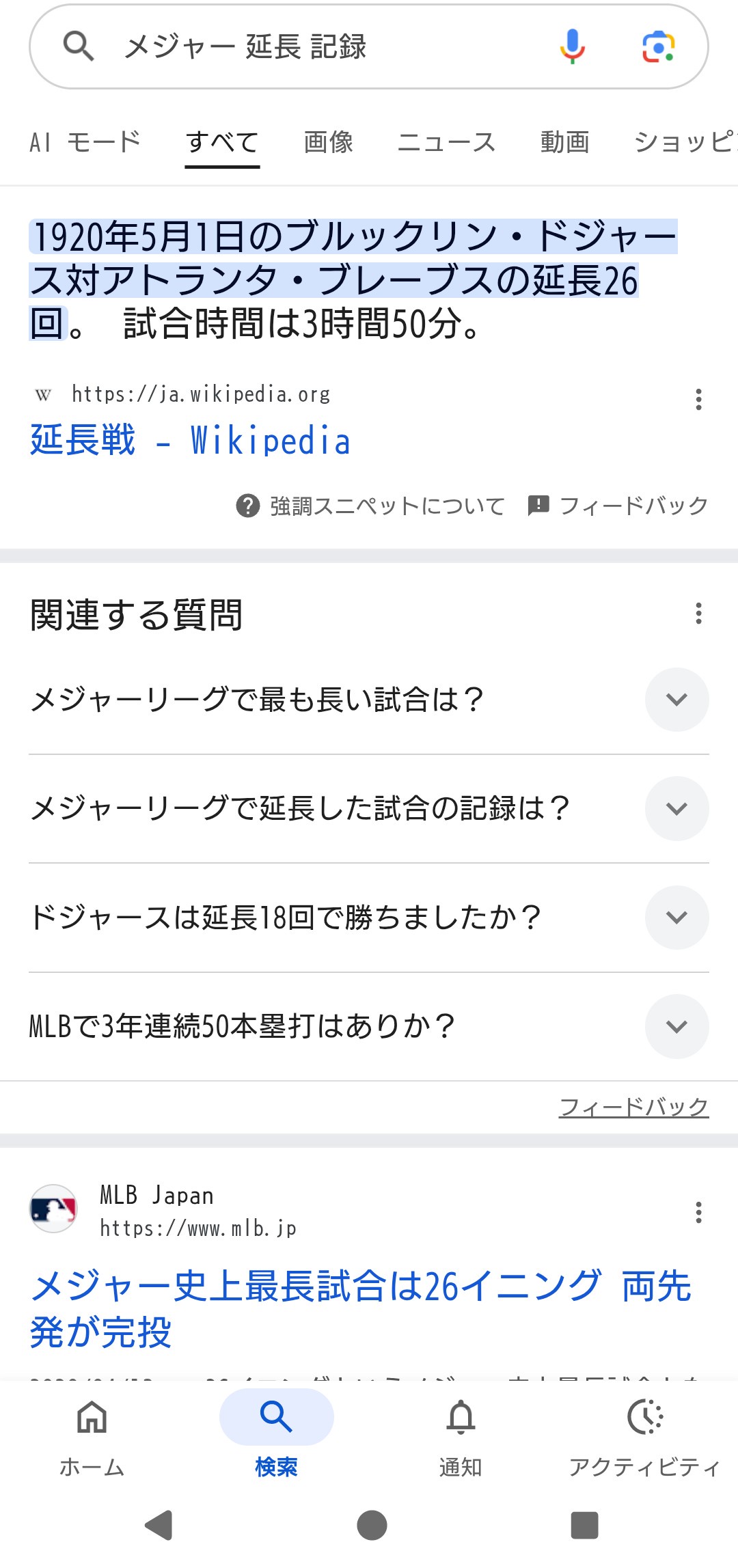Image resolution: width=738 pixels, height=1568 pixels.
Task: Switch to the 画像 tab
Action: coord(328,142)
